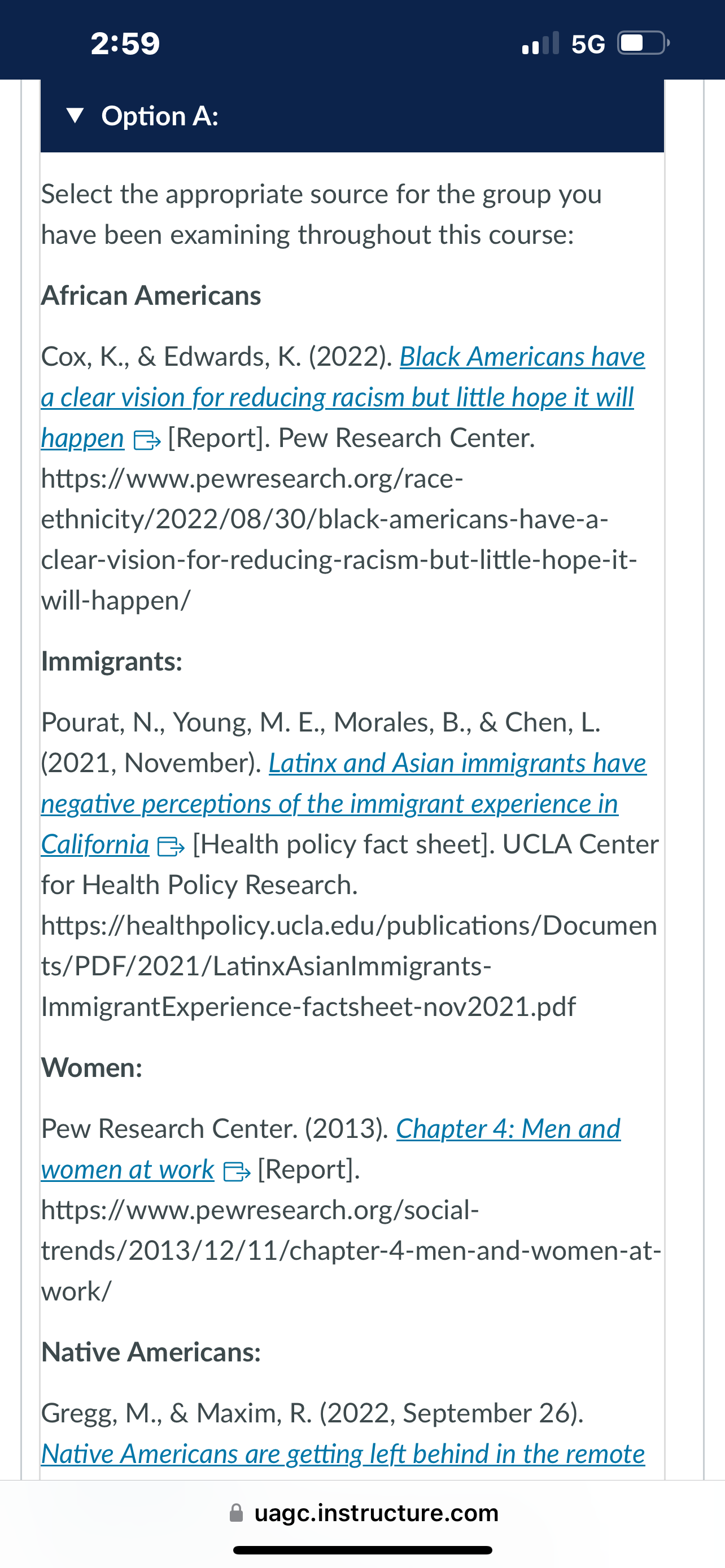Click the word 'California' in UCLA link
This screenshot has width=725, height=1568.
[x=95, y=845]
